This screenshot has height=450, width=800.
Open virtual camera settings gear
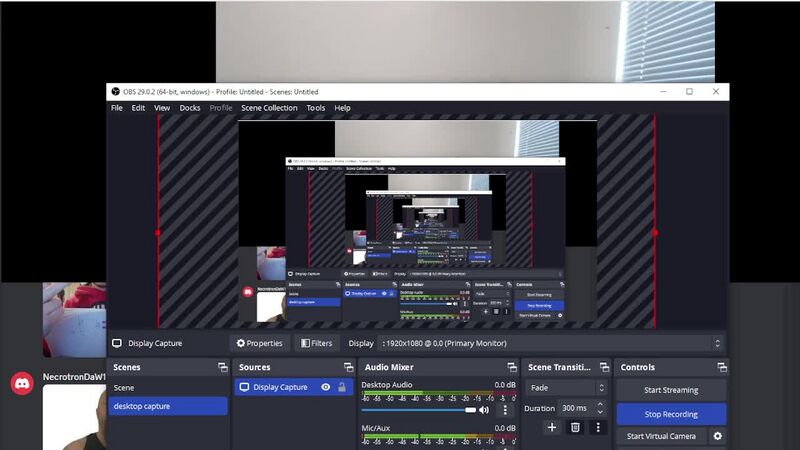click(x=717, y=436)
